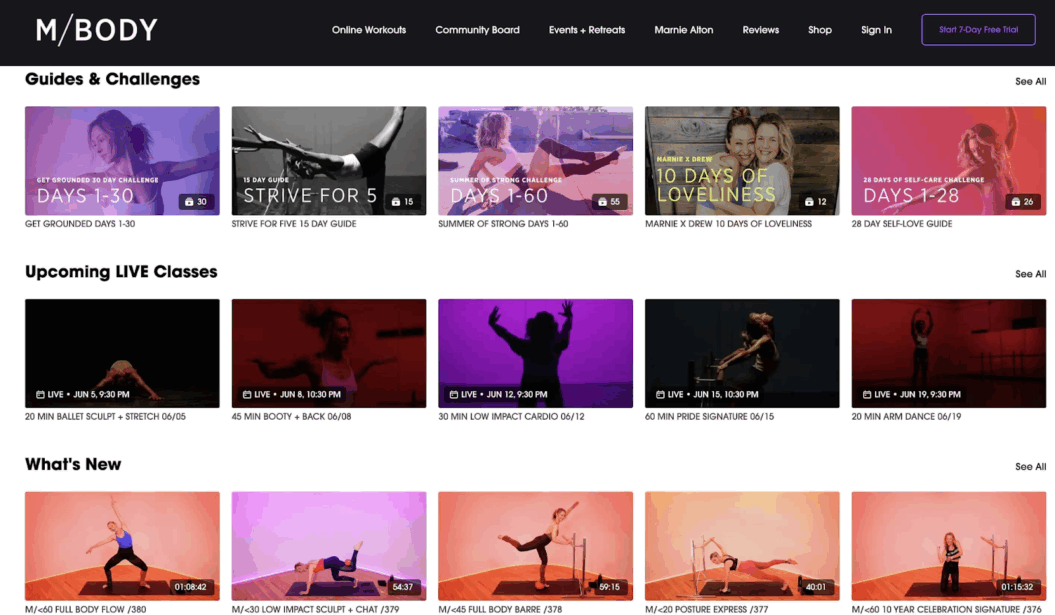Open the 60 Min Pride Signature class card
This screenshot has height=615, width=1055.
point(741,353)
